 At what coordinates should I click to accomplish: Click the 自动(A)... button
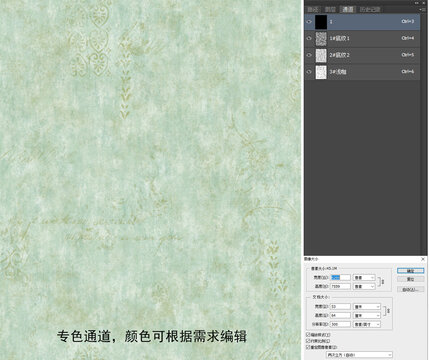[x=410, y=289]
